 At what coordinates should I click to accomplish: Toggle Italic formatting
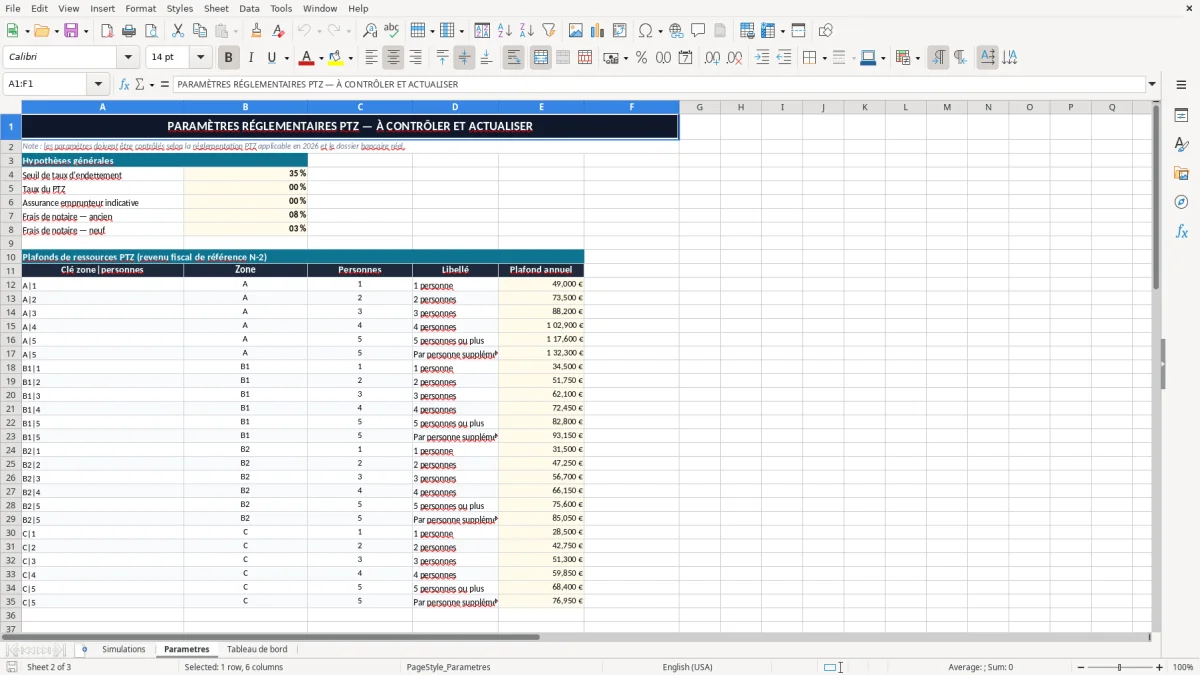point(251,58)
